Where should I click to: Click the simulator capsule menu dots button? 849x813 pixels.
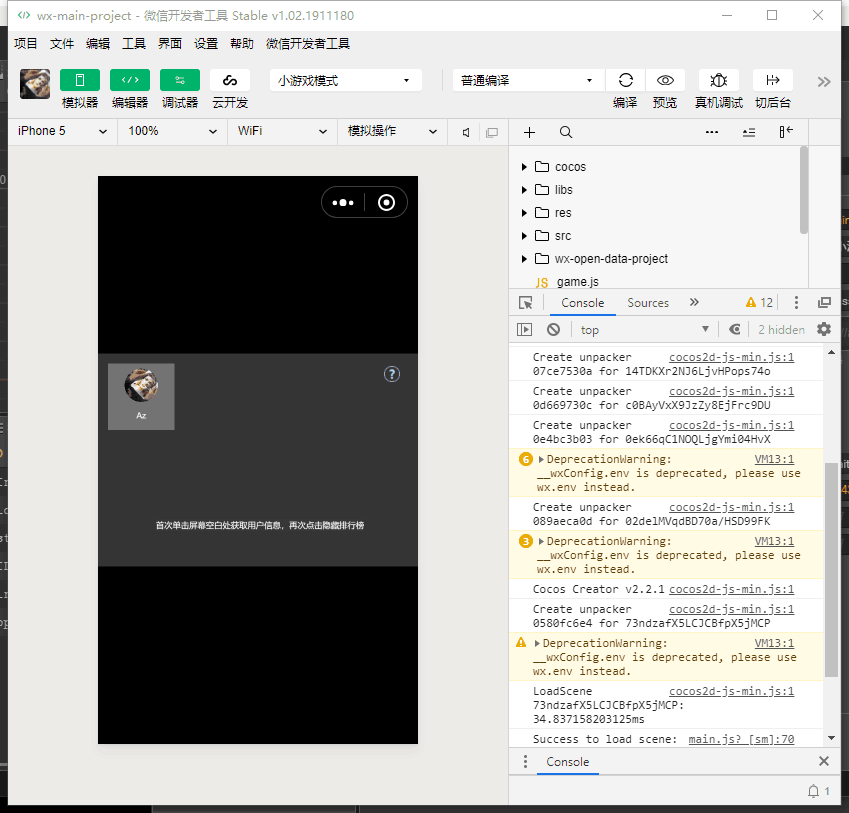click(343, 202)
